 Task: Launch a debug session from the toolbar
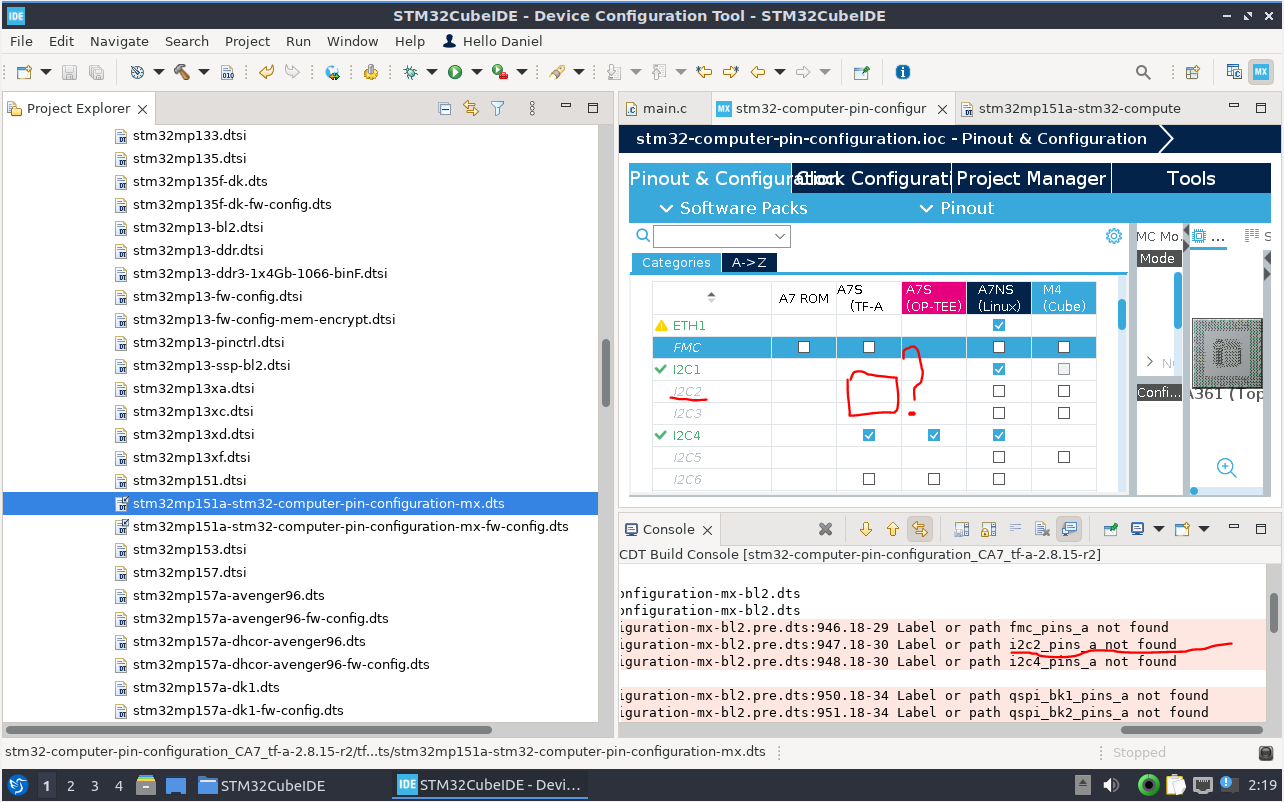click(411, 71)
